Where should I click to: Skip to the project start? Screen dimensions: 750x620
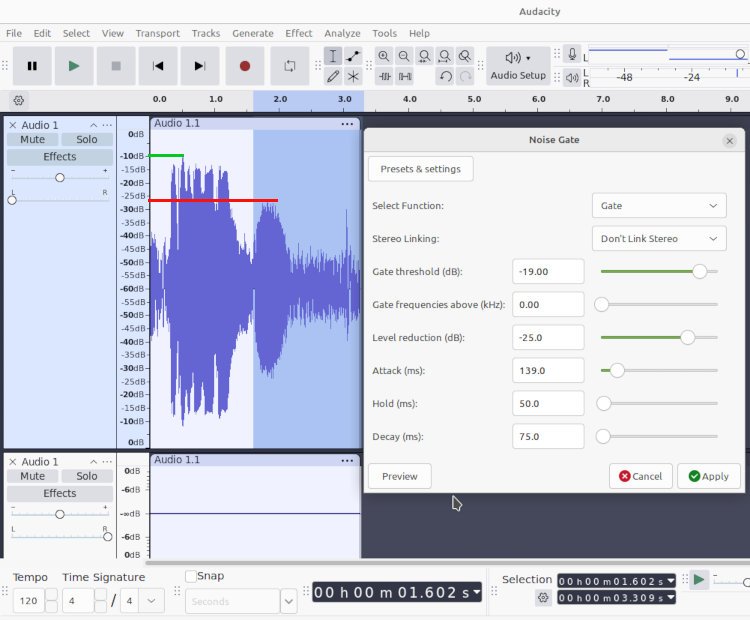(158, 66)
